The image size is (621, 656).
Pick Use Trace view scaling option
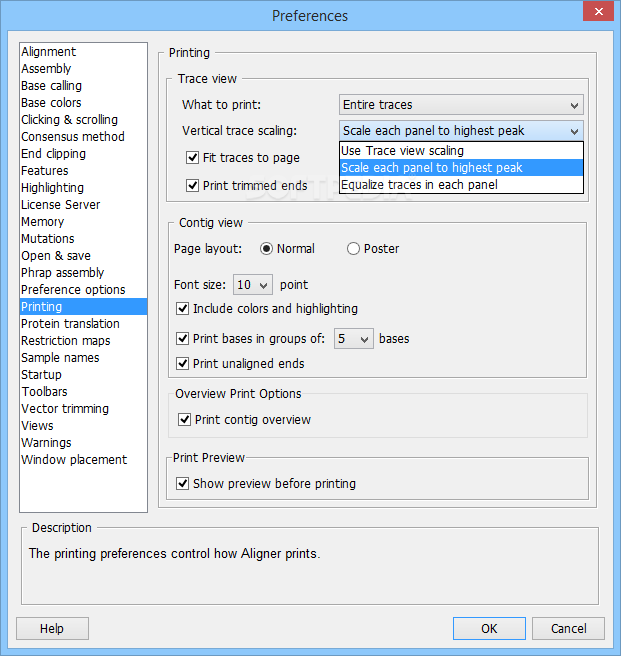point(461,151)
